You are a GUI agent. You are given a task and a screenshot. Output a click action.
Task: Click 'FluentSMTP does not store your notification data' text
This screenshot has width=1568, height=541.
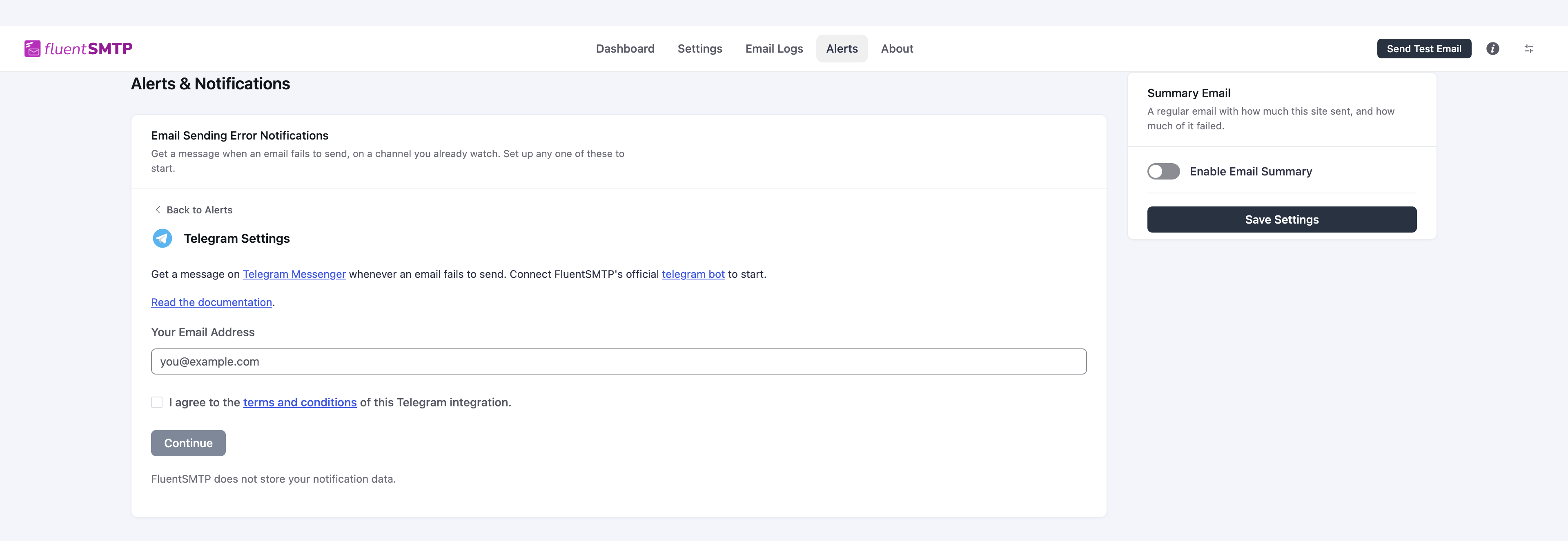coord(273,479)
